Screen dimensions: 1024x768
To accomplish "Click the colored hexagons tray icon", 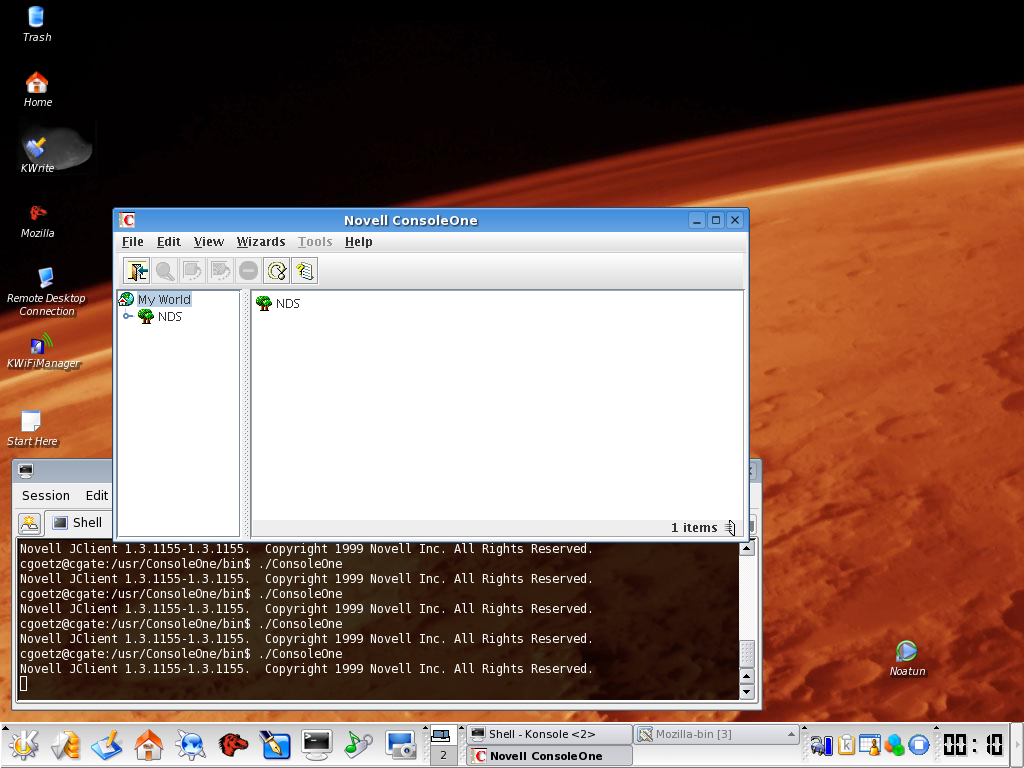I will point(894,745).
